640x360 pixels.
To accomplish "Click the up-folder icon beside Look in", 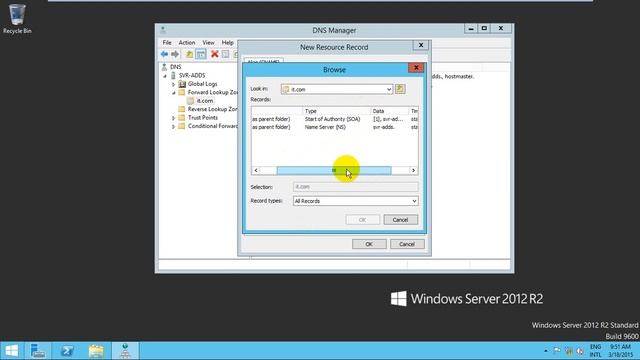I will (400, 89).
